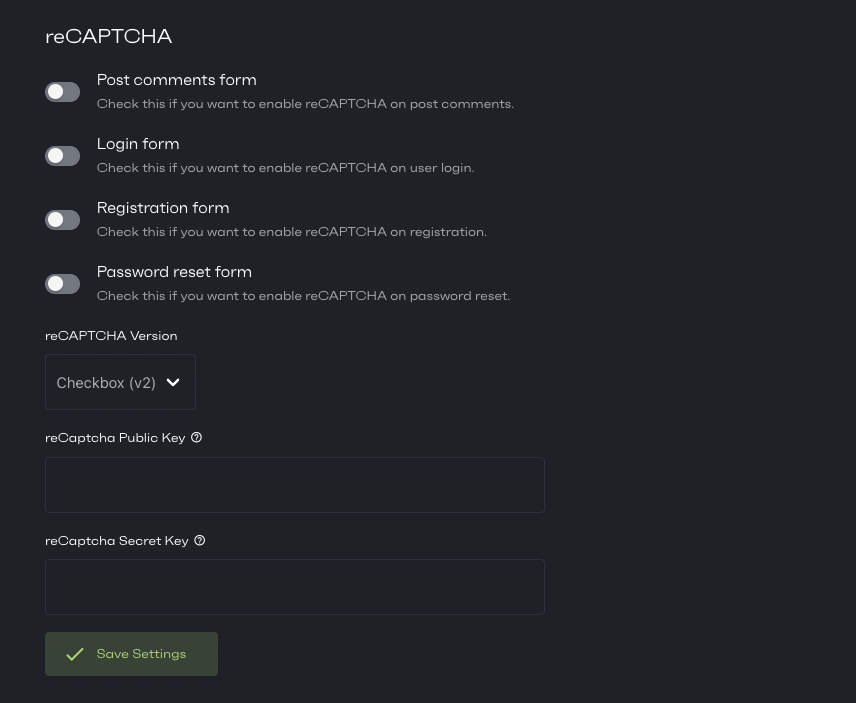The image size is (856, 703).
Task: Click the checkmark icon on Save Settings
Action: click(x=75, y=654)
